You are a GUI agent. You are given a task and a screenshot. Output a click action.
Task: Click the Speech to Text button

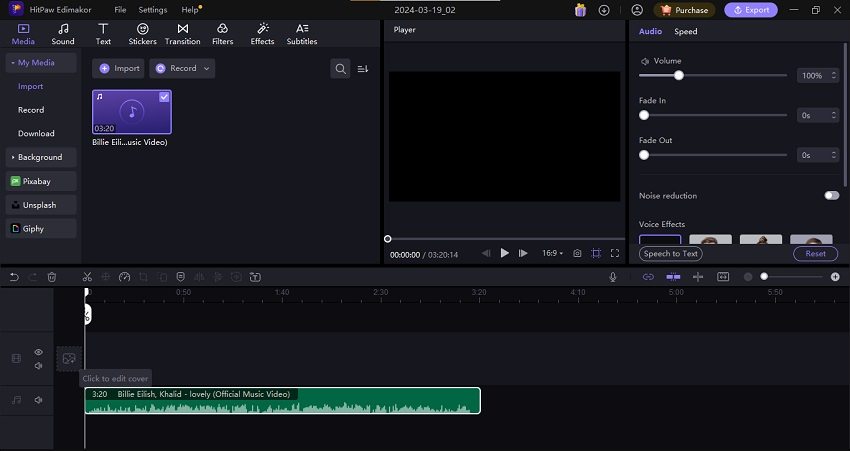click(x=671, y=254)
